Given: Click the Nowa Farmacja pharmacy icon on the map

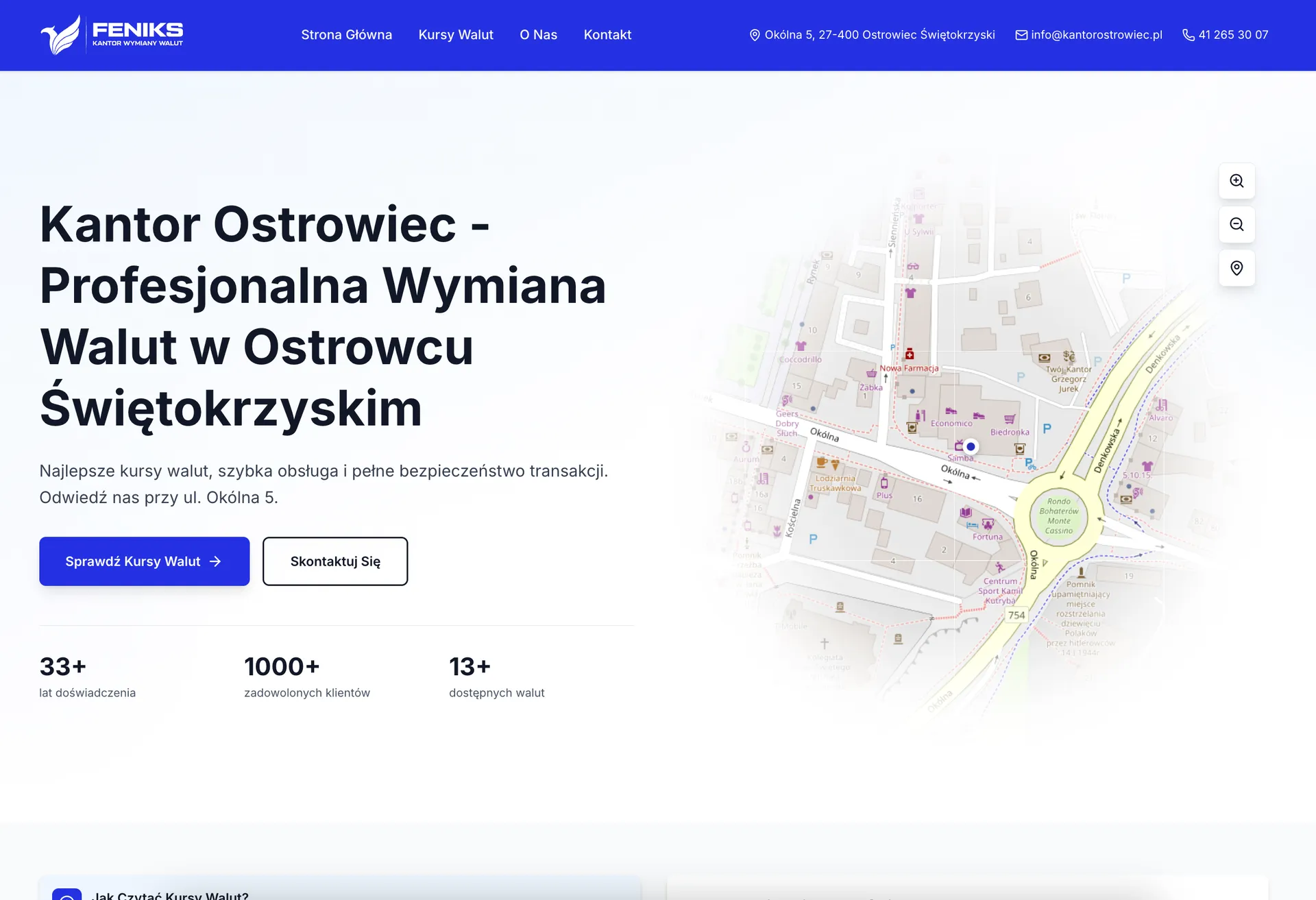Looking at the screenshot, I should pos(910,354).
